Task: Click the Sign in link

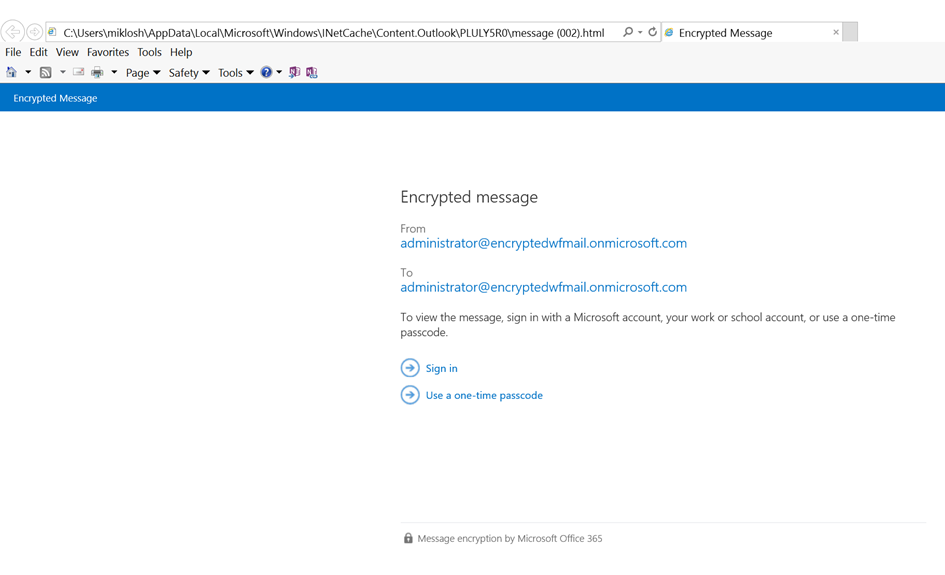Action: tap(441, 368)
